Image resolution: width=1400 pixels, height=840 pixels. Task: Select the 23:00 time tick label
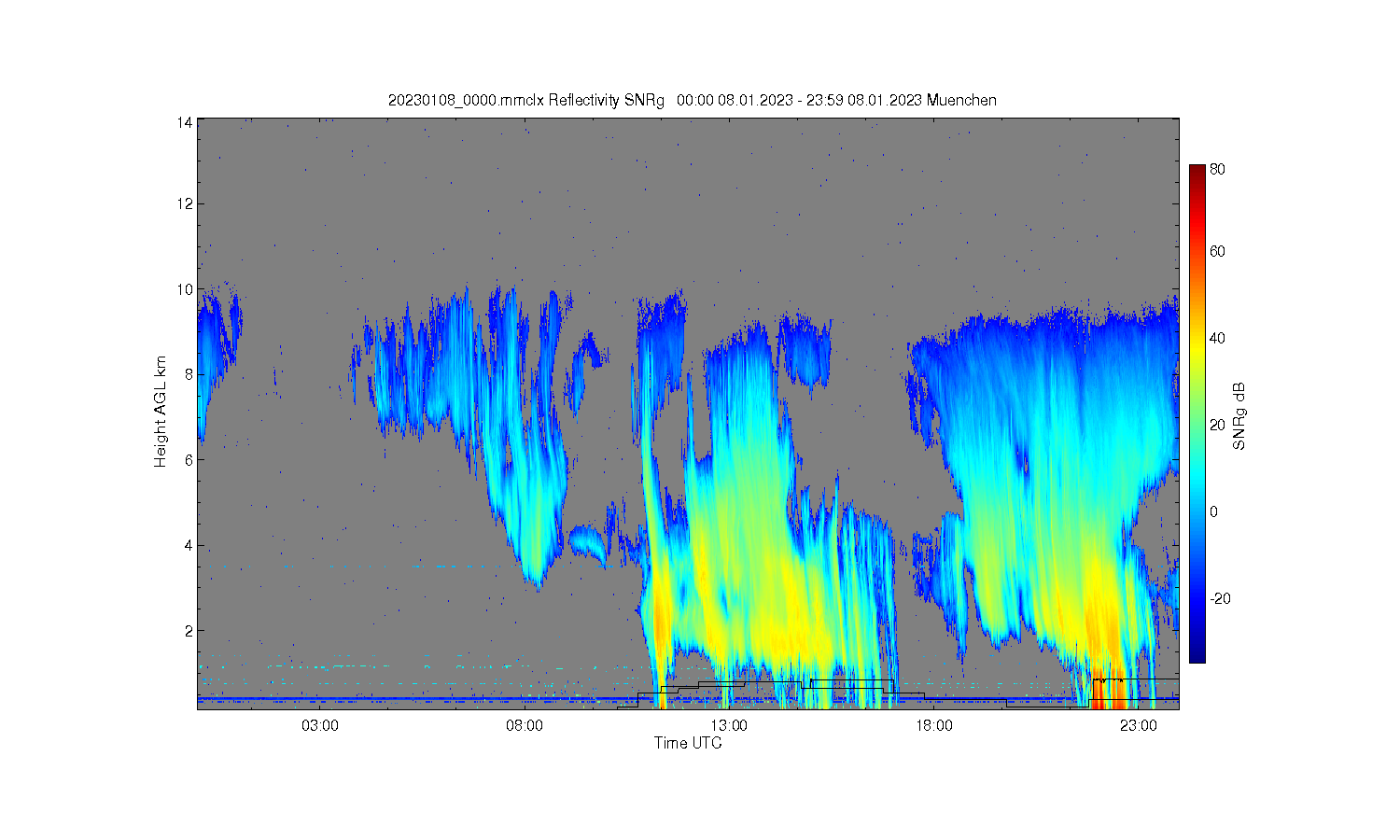[x=1138, y=726]
